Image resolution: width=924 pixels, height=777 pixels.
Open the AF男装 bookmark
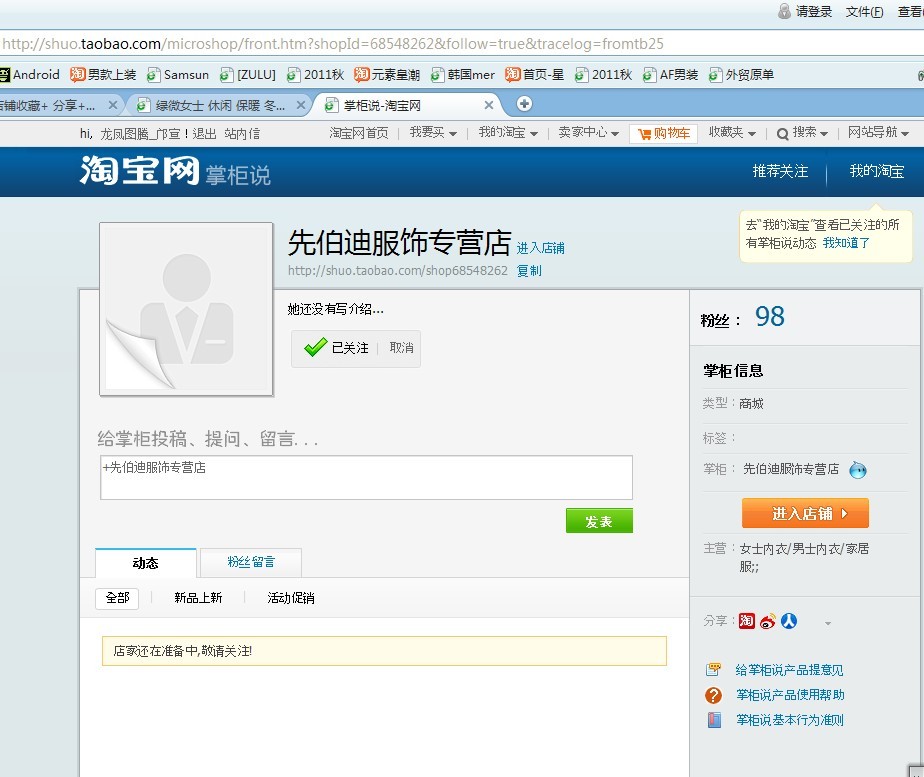coord(671,75)
